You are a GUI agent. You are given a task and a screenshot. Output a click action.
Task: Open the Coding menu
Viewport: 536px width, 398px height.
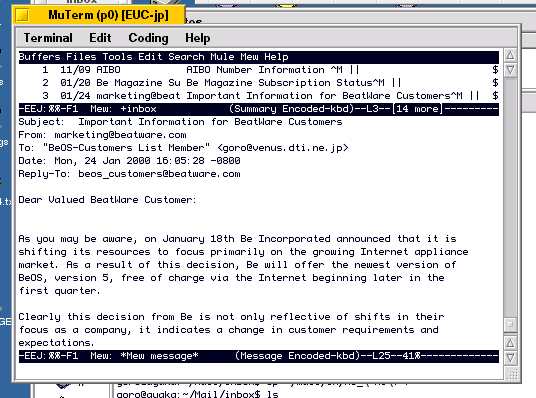tap(148, 38)
